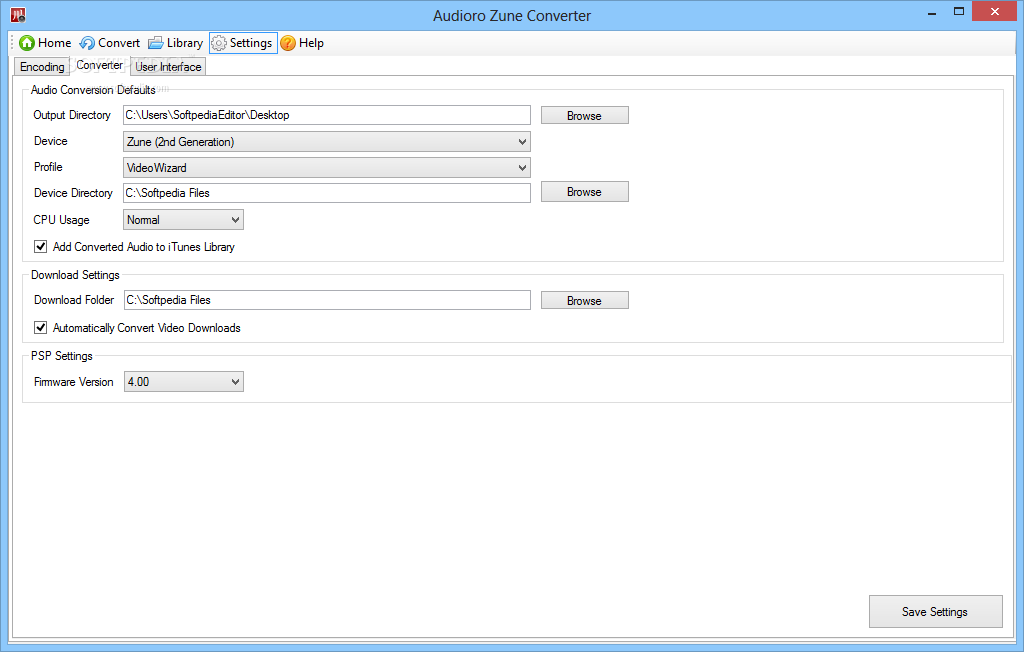Open the Device dropdown showing Zune (2nd Generation)
The height and width of the screenshot is (652, 1024).
327,142
